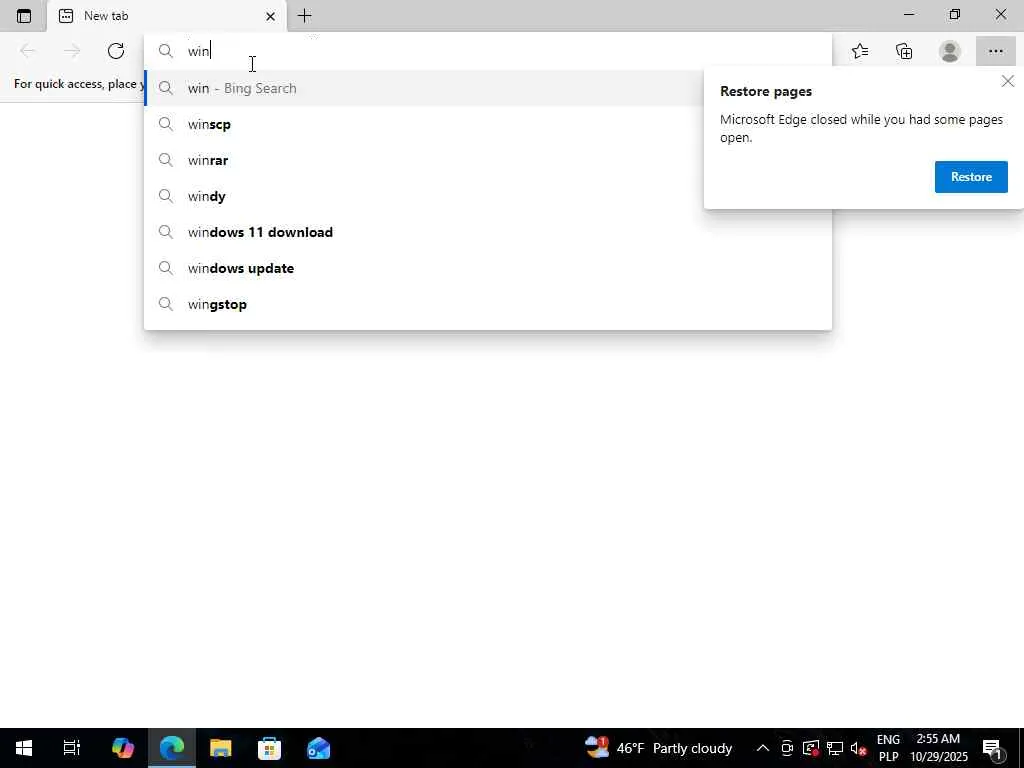Image resolution: width=1024 pixels, height=768 pixels.
Task: Open the Collections icon
Action: [x=904, y=51]
